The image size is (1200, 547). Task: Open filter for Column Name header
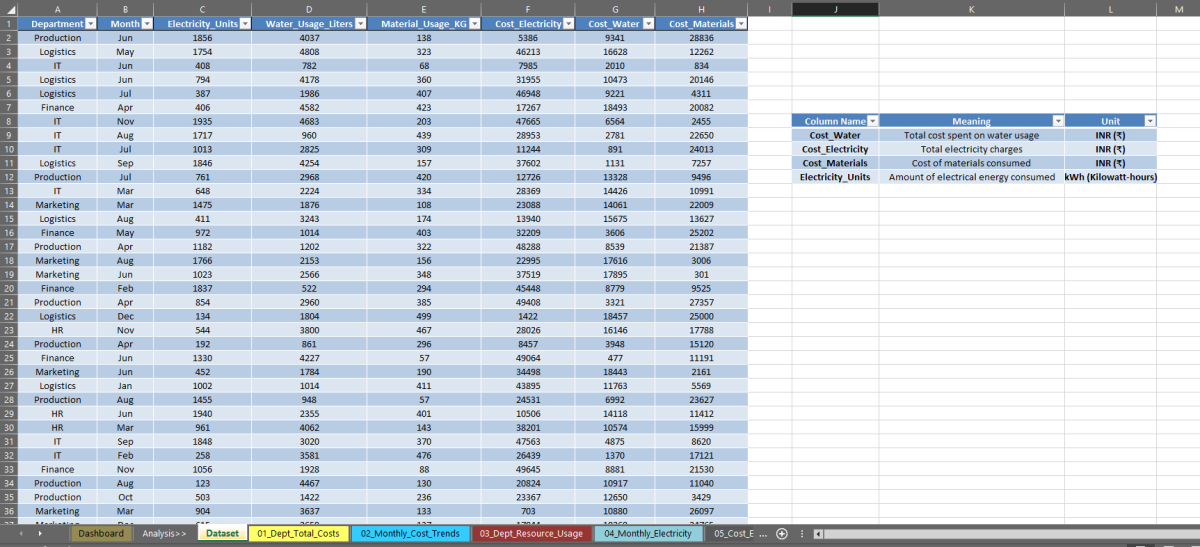[872, 121]
